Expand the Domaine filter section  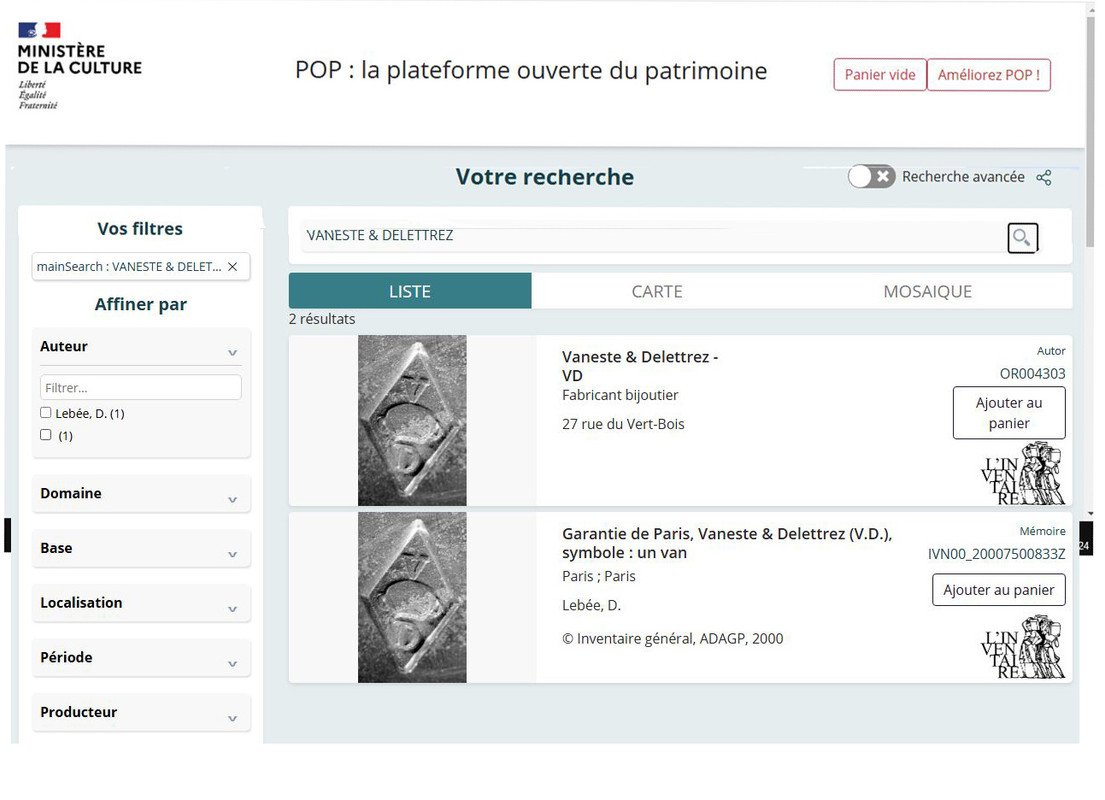141,493
